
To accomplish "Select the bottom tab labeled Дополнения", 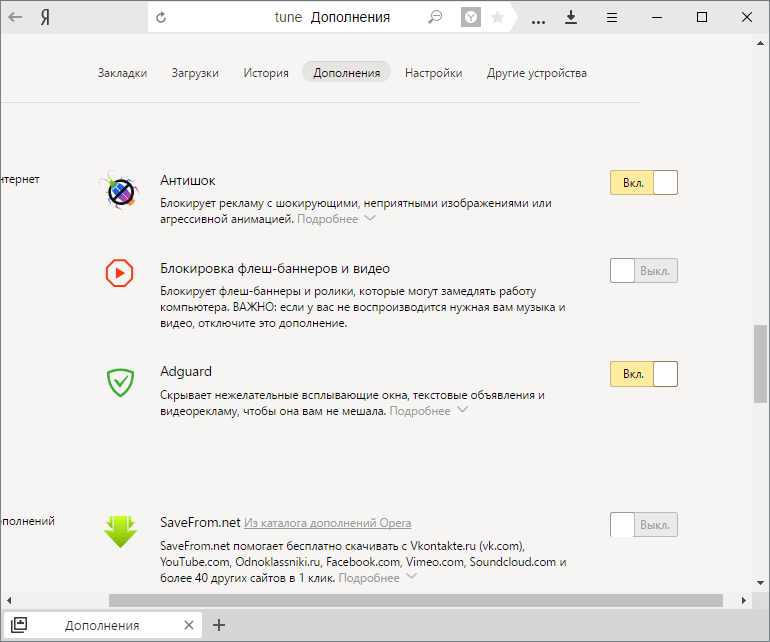I will pos(102,625).
